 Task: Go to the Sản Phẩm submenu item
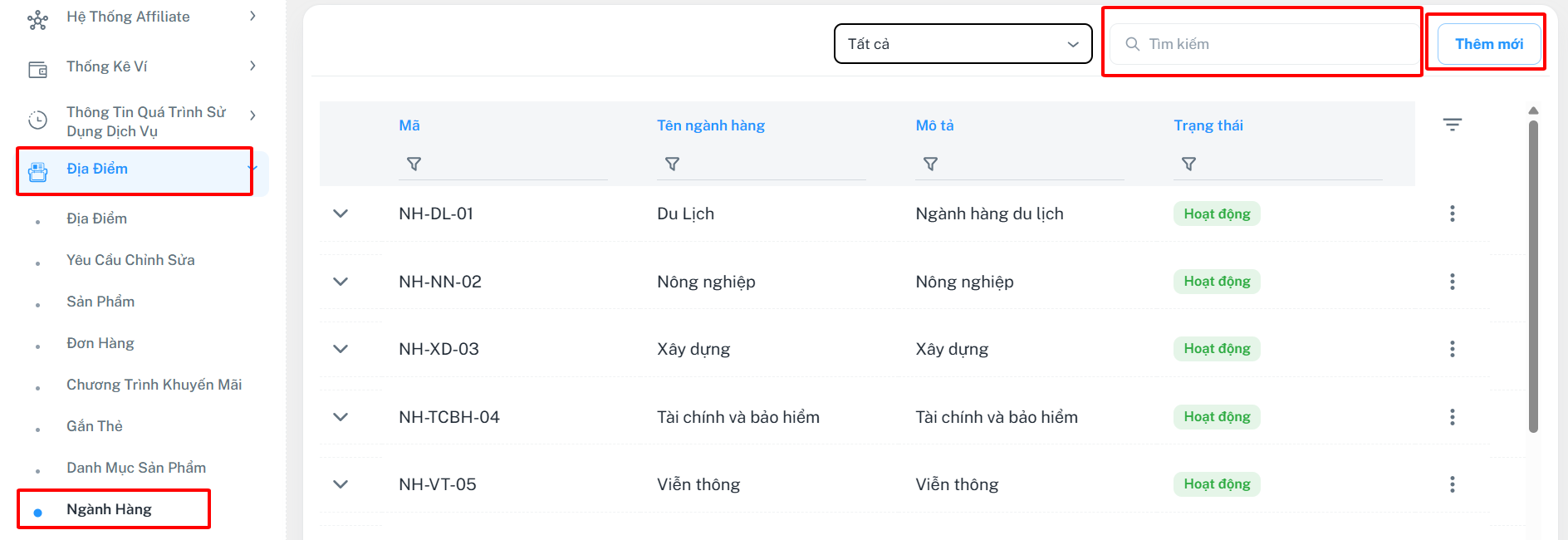coord(100,302)
